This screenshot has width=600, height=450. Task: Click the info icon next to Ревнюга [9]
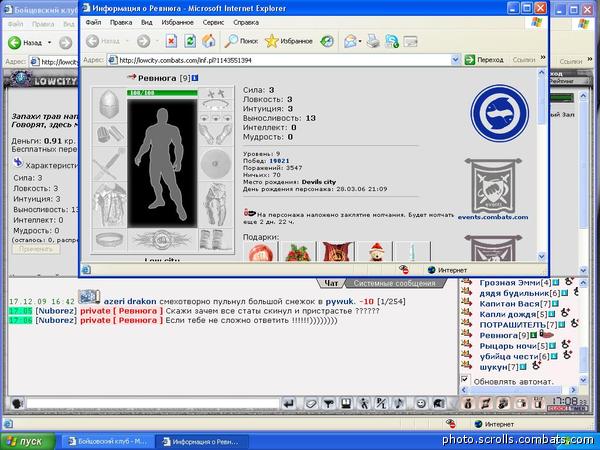[195, 78]
